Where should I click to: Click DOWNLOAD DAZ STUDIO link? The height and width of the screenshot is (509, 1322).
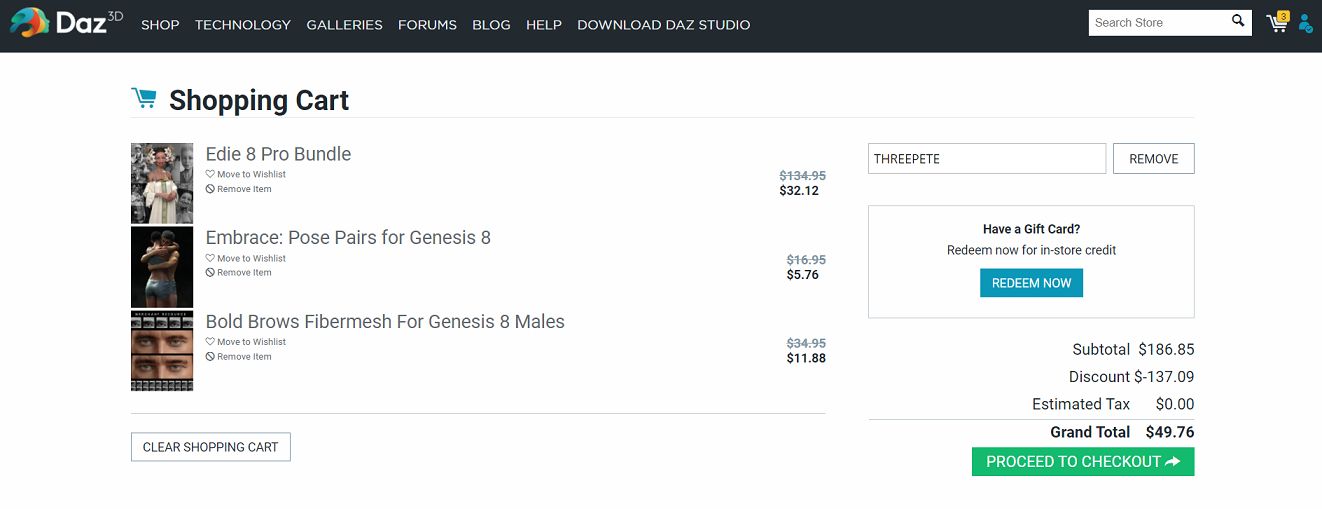(663, 25)
